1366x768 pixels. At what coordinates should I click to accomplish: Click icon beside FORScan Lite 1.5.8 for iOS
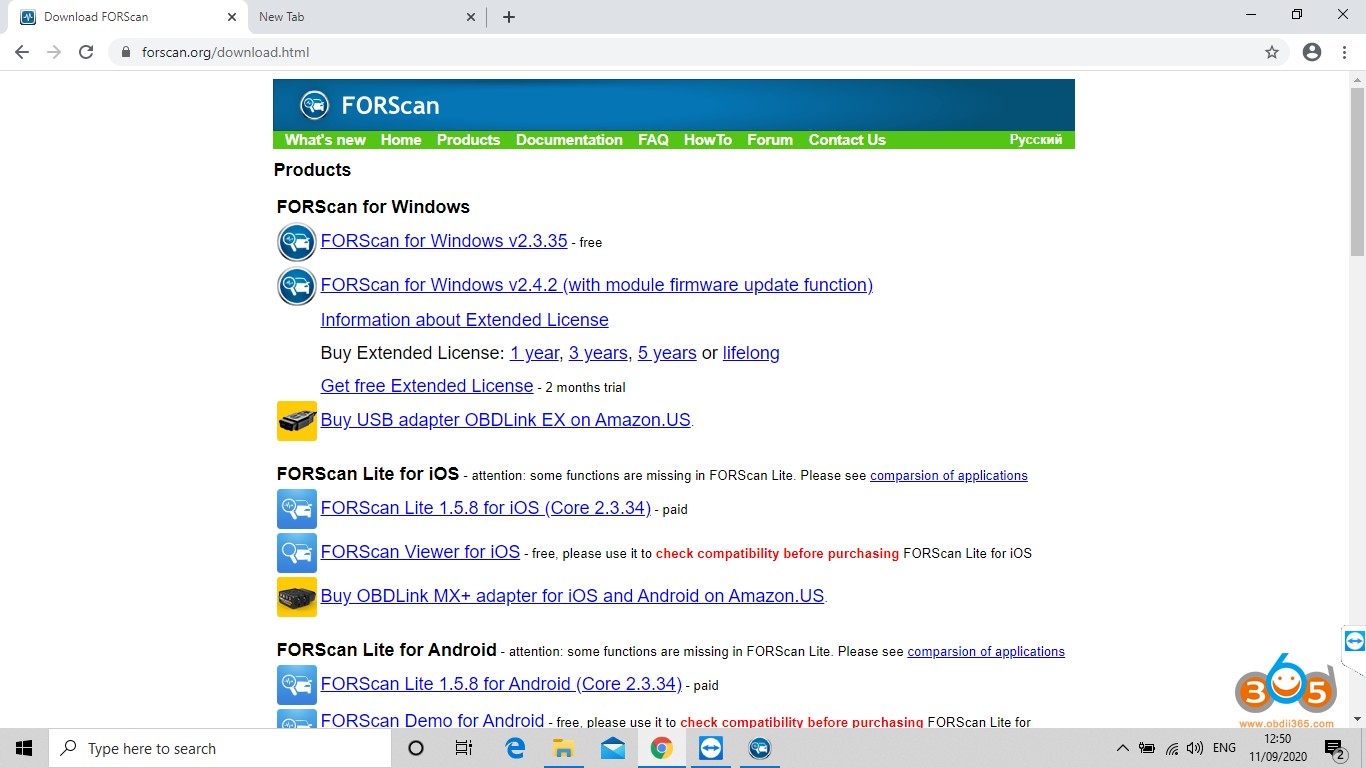pos(297,509)
